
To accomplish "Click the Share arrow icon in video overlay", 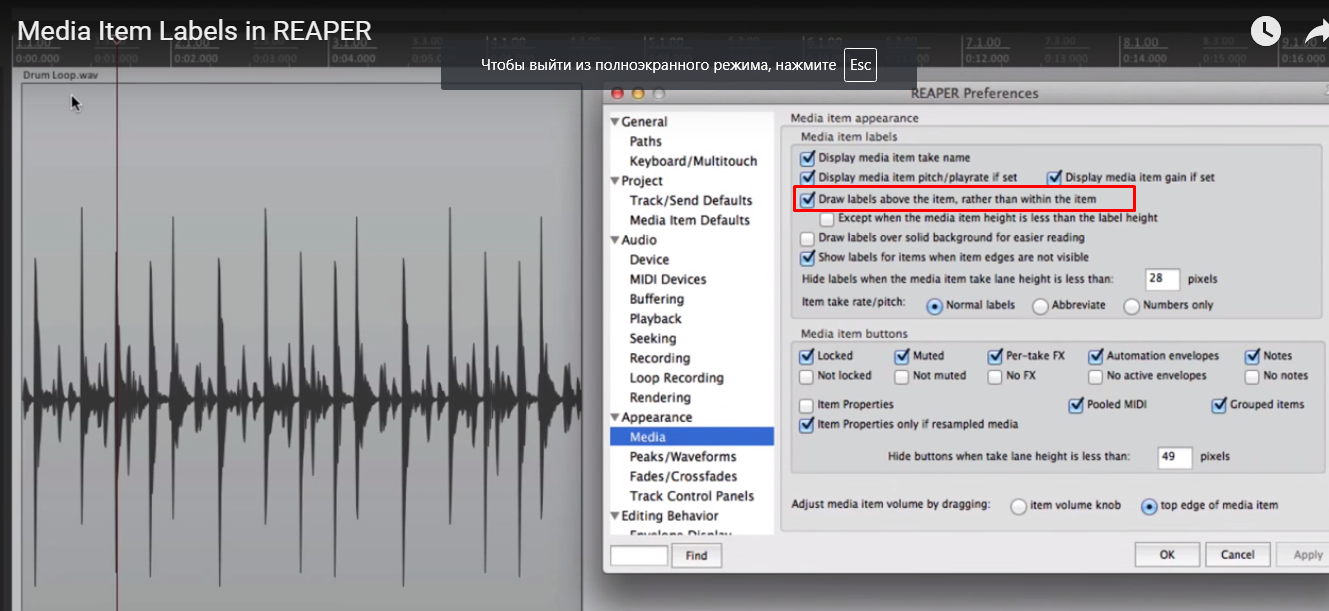I will [1317, 32].
